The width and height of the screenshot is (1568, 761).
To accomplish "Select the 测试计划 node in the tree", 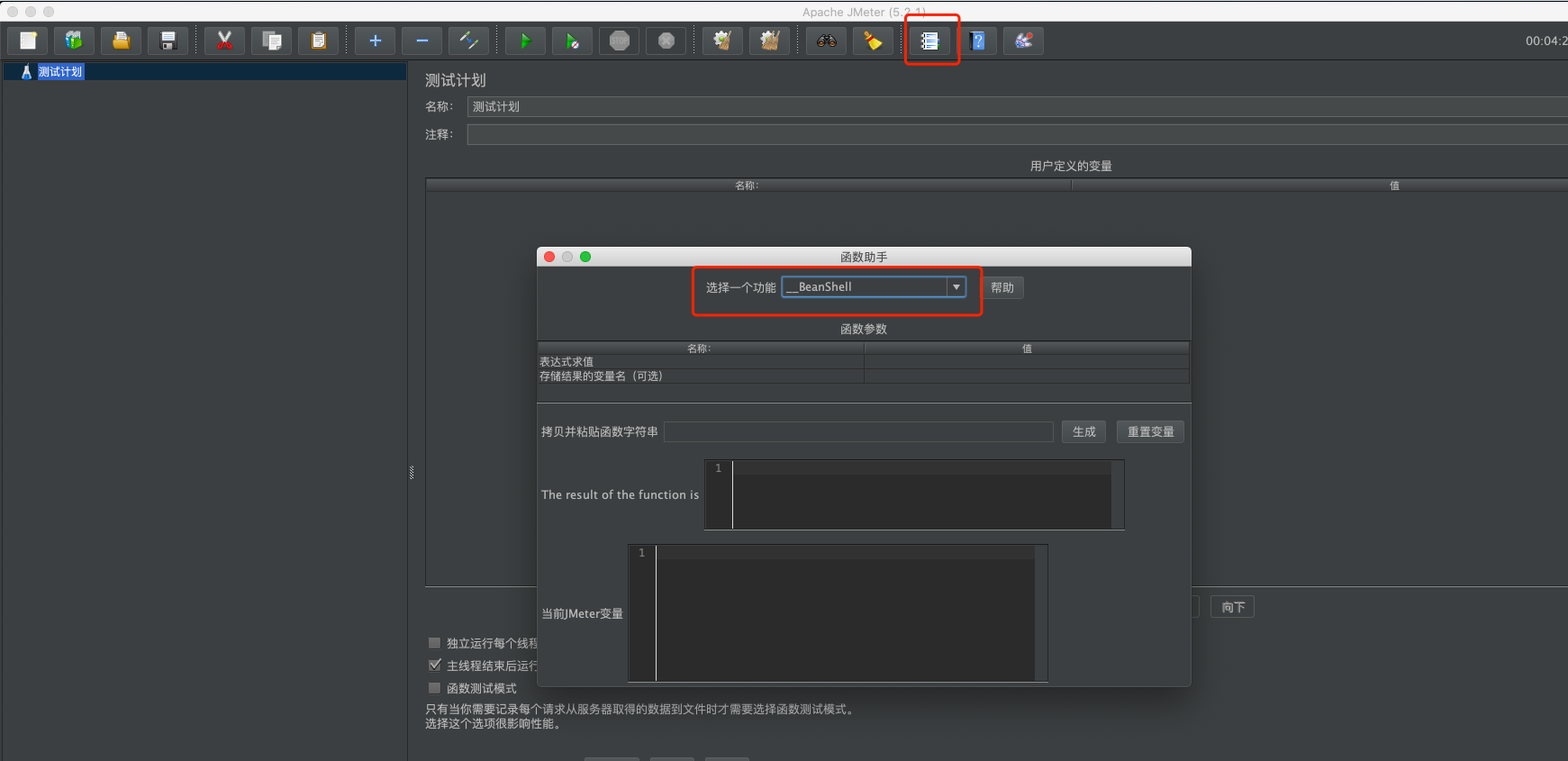I will click(x=60, y=72).
